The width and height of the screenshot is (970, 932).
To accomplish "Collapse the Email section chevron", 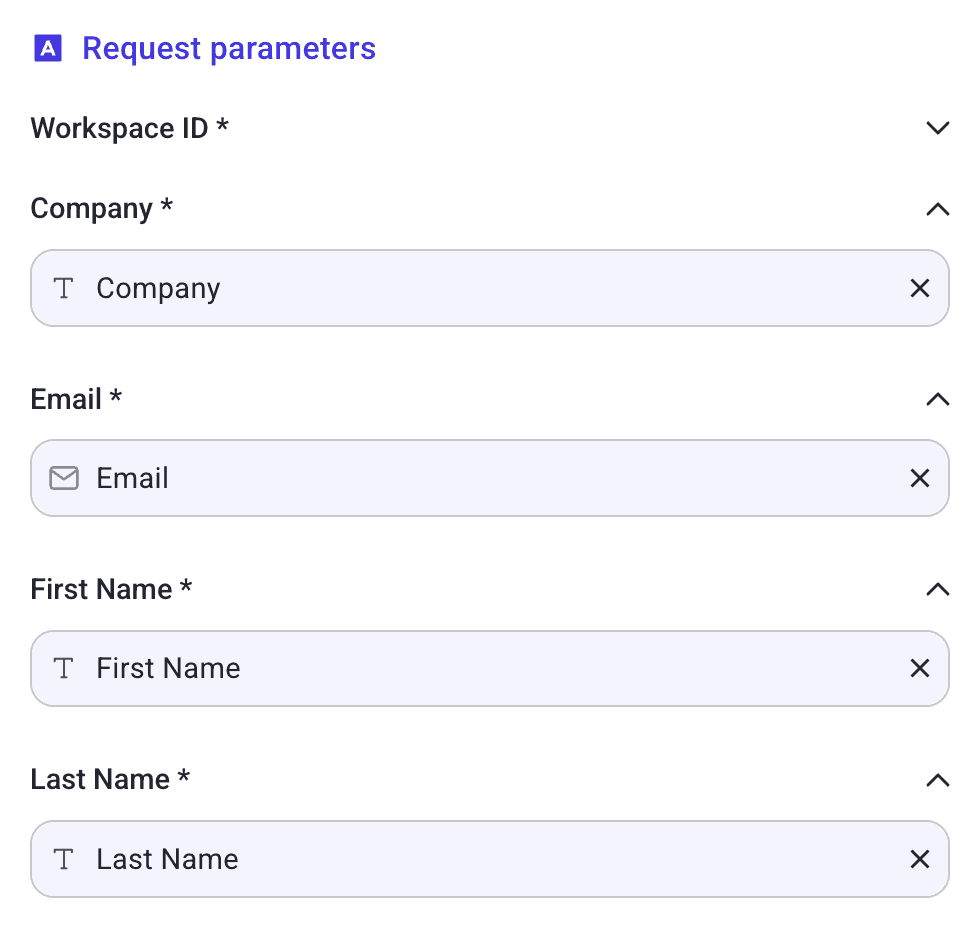I will 936,399.
